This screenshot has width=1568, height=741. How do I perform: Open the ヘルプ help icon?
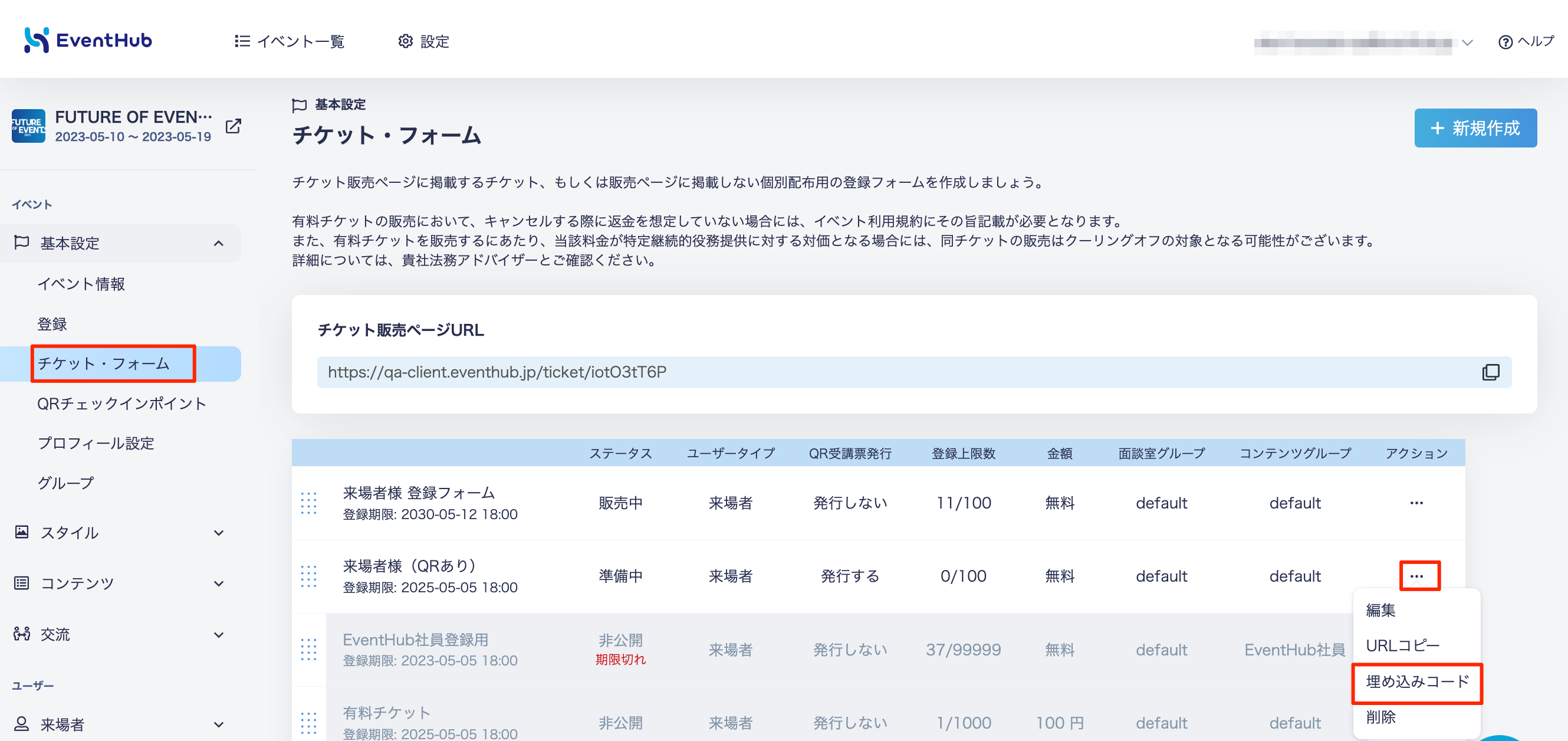(x=1505, y=41)
